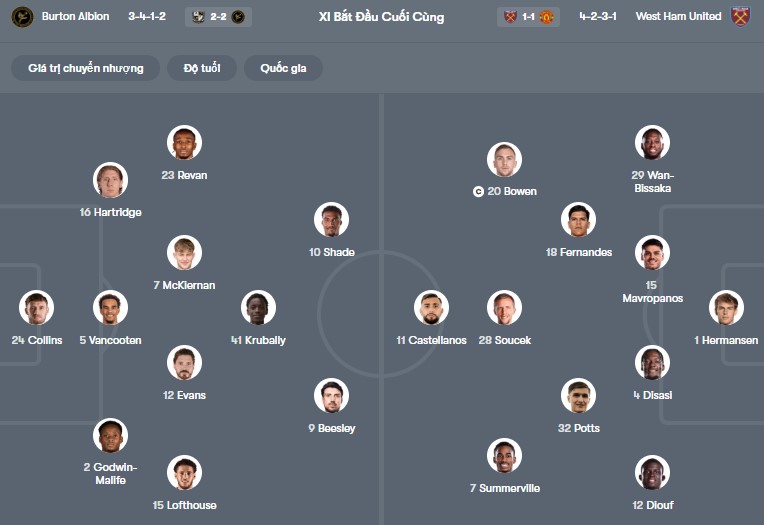Open the Burton Albion team name link
This screenshot has height=525, width=764.
(x=76, y=17)
